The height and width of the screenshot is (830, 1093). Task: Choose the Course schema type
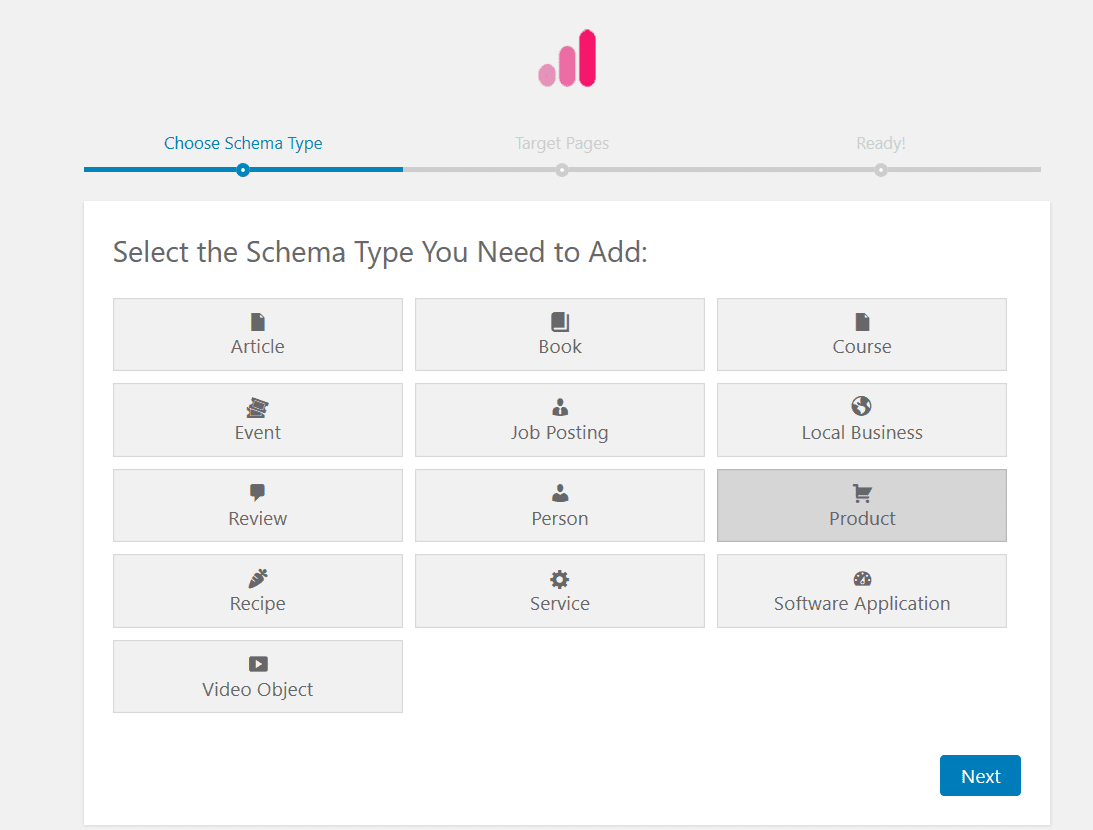click(x=861, y=335)
